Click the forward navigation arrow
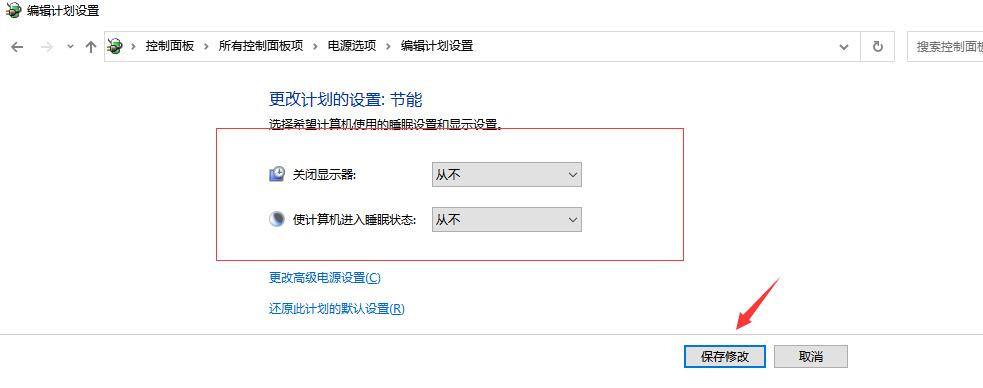 pos(46,46)
